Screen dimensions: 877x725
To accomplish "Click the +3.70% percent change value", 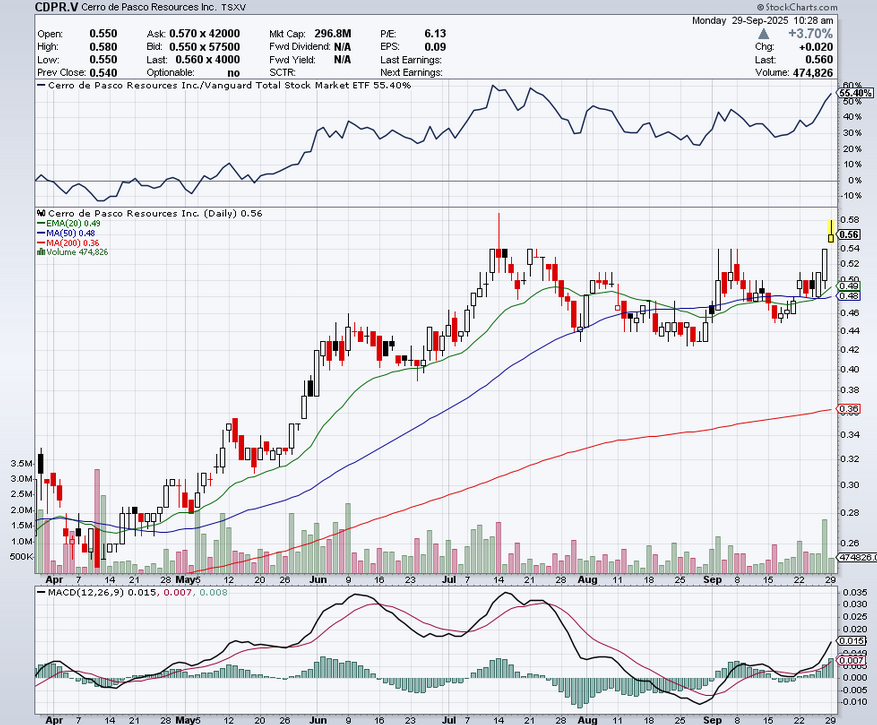I will click(810, 34).
